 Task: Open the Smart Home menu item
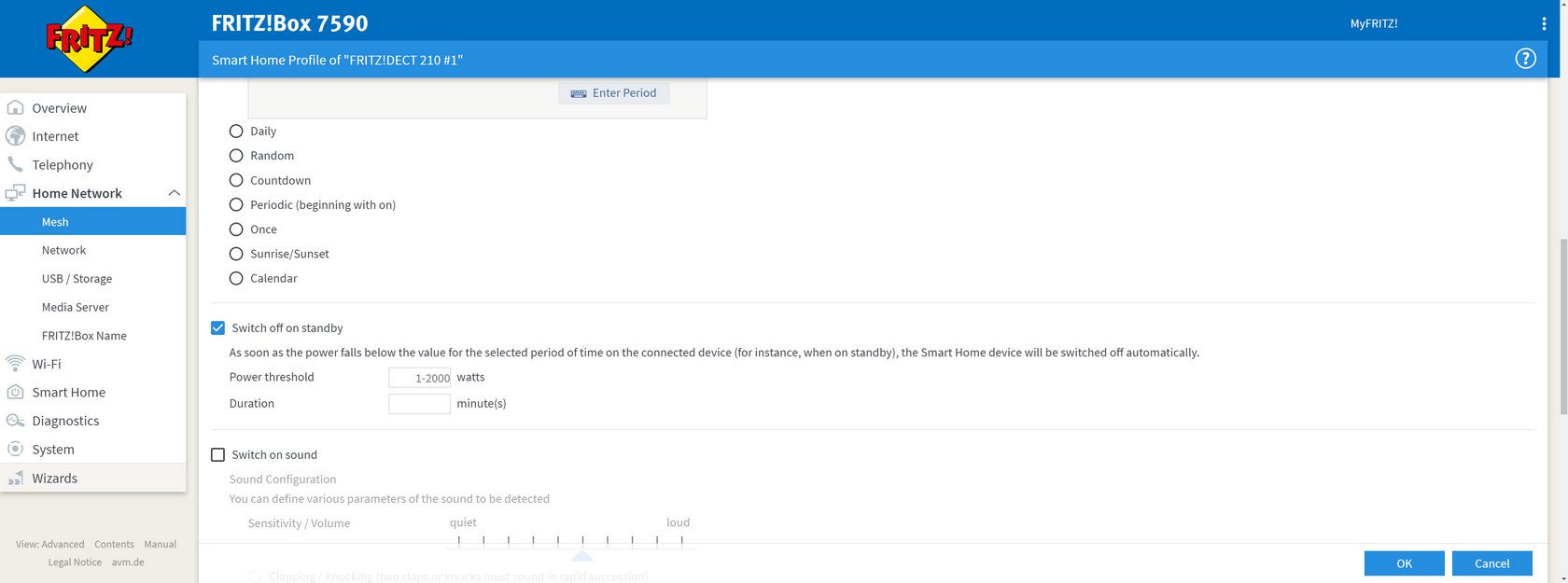click(69, 393)
